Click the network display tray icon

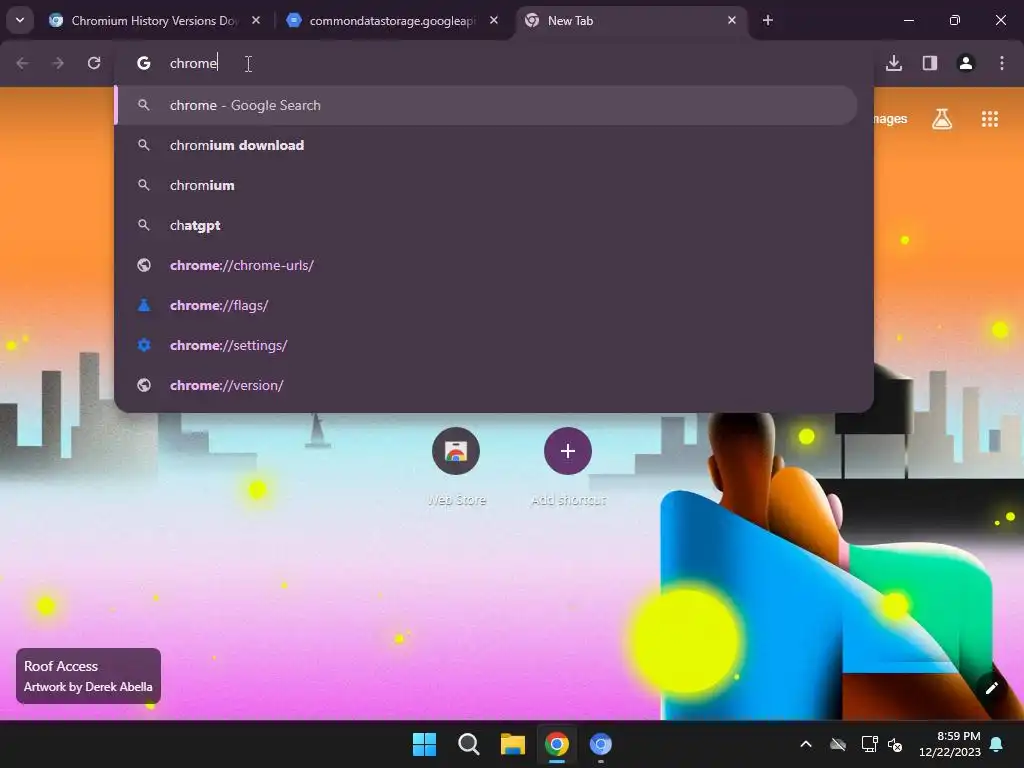pos(869,744)
